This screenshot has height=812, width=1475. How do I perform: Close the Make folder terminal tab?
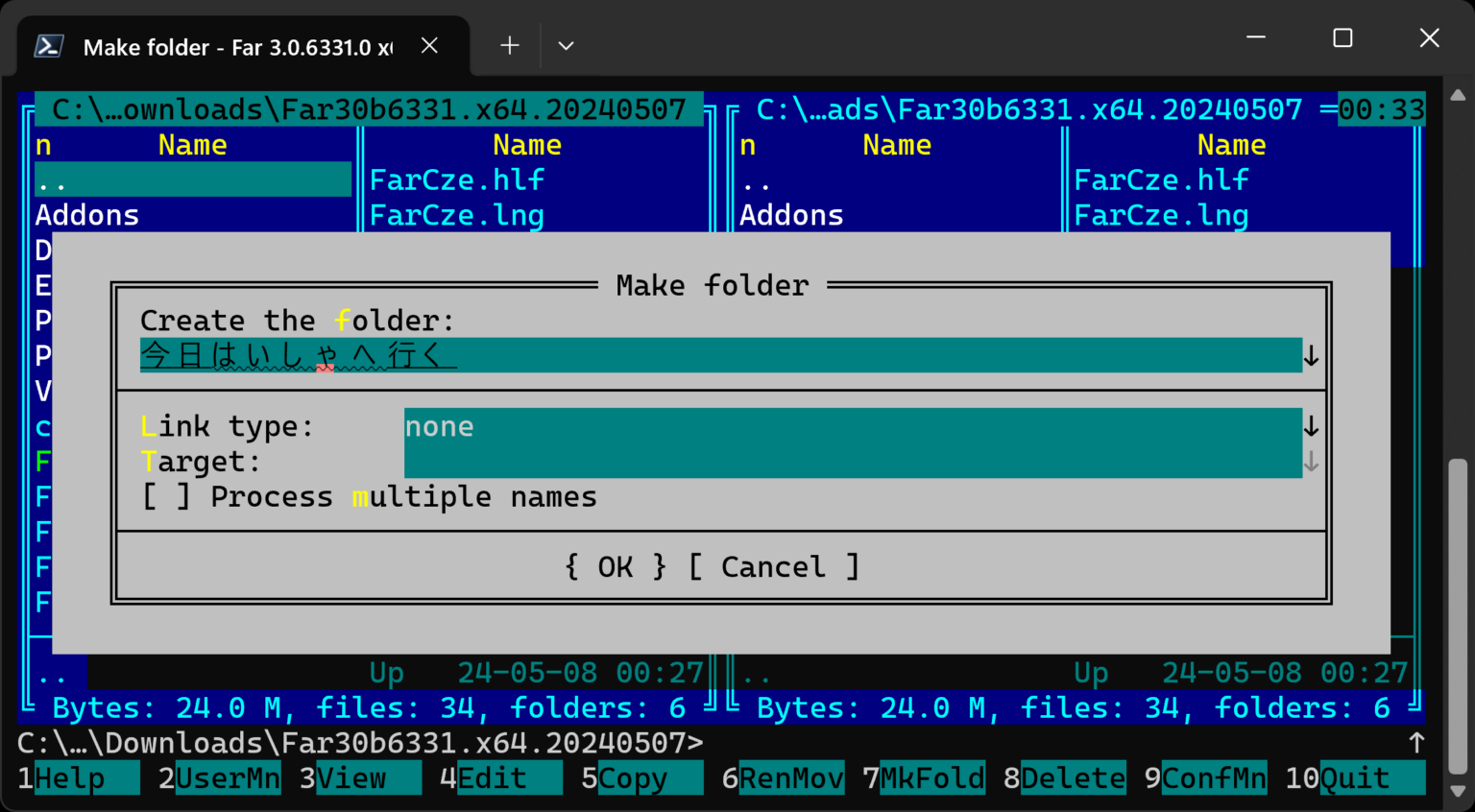click(429, 46)
